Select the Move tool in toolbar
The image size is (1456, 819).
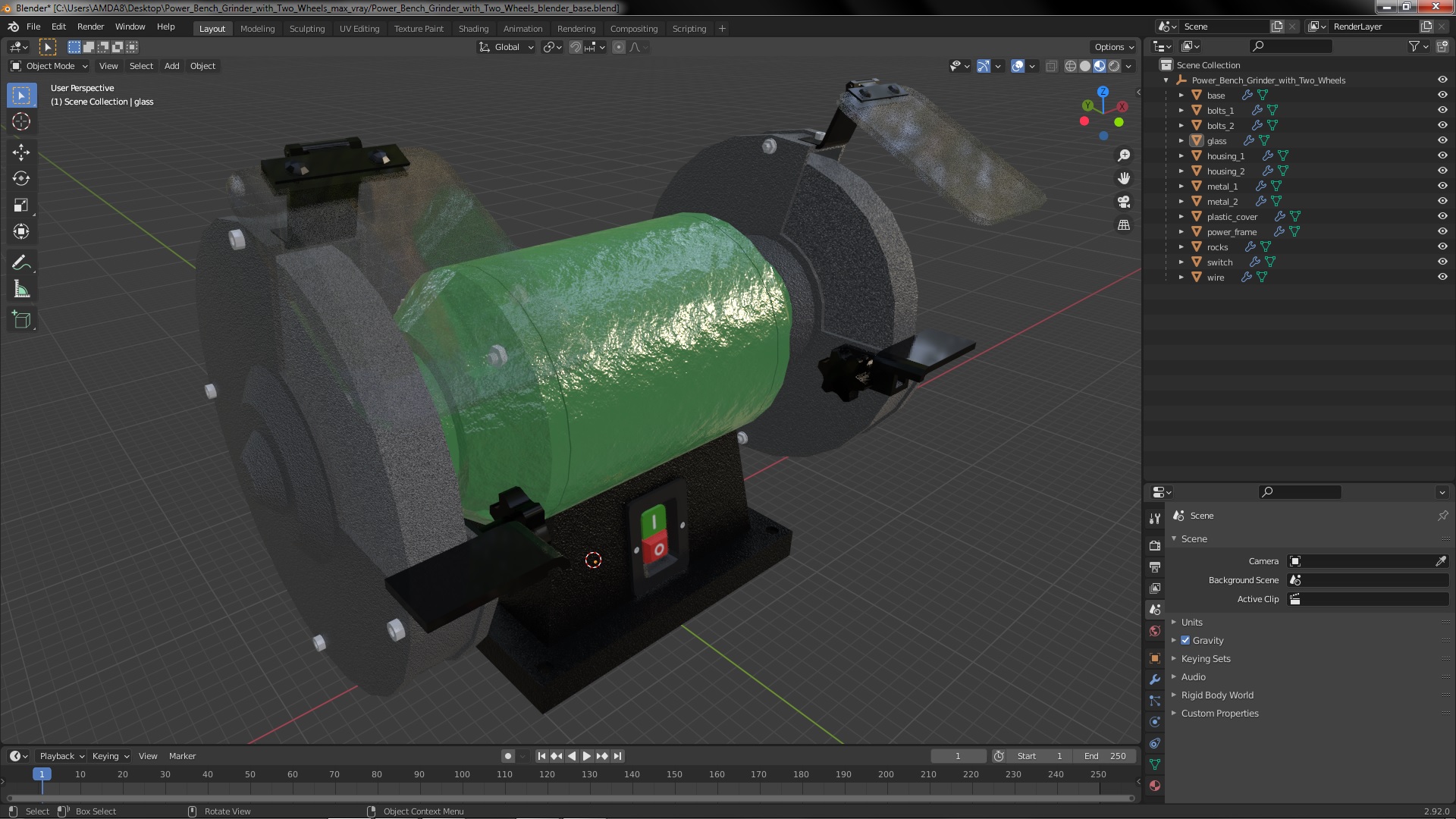click(21, 152)
